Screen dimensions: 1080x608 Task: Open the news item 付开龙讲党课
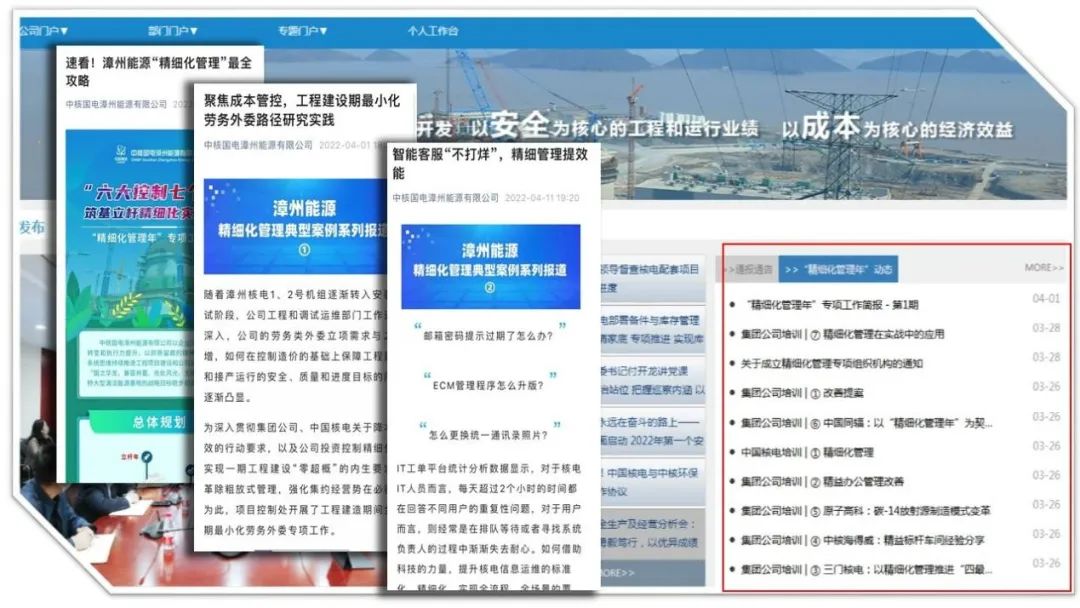652,380
